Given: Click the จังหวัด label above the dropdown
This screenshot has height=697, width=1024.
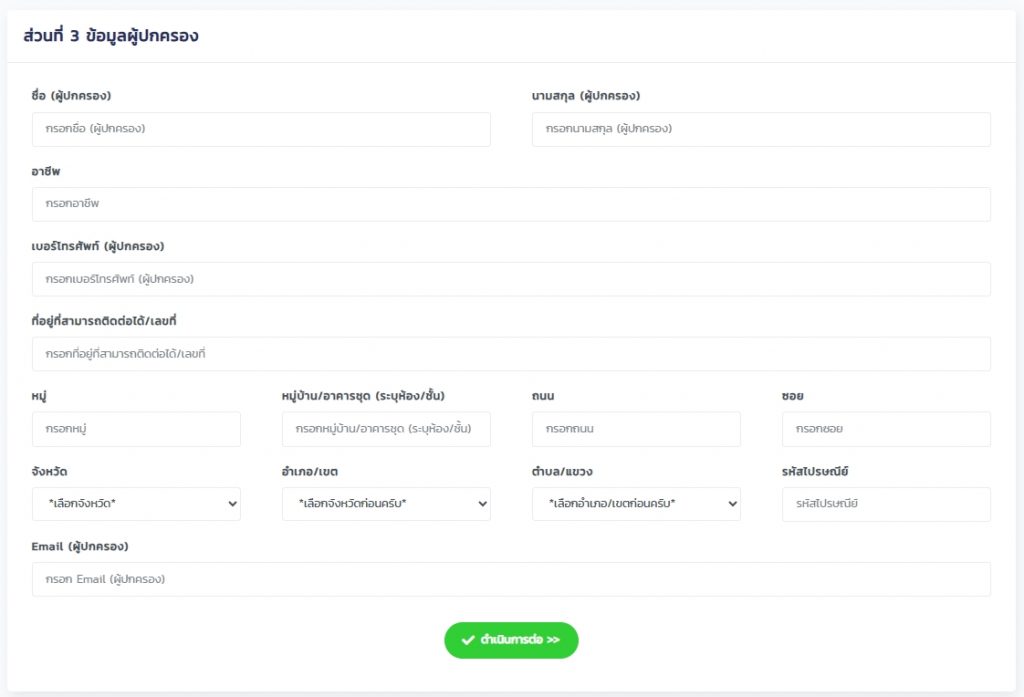Looking at the screenshot, I should click(50, 471).
